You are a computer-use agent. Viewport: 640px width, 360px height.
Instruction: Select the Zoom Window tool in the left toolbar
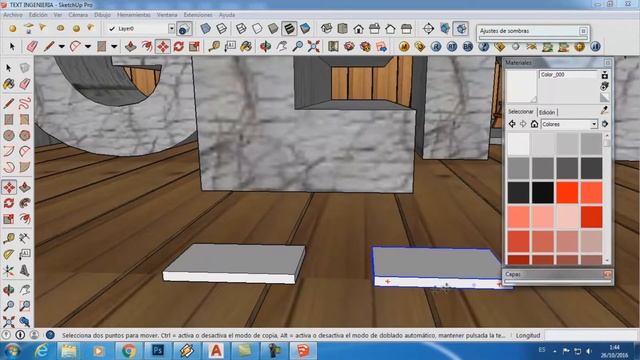click(24, 306)
